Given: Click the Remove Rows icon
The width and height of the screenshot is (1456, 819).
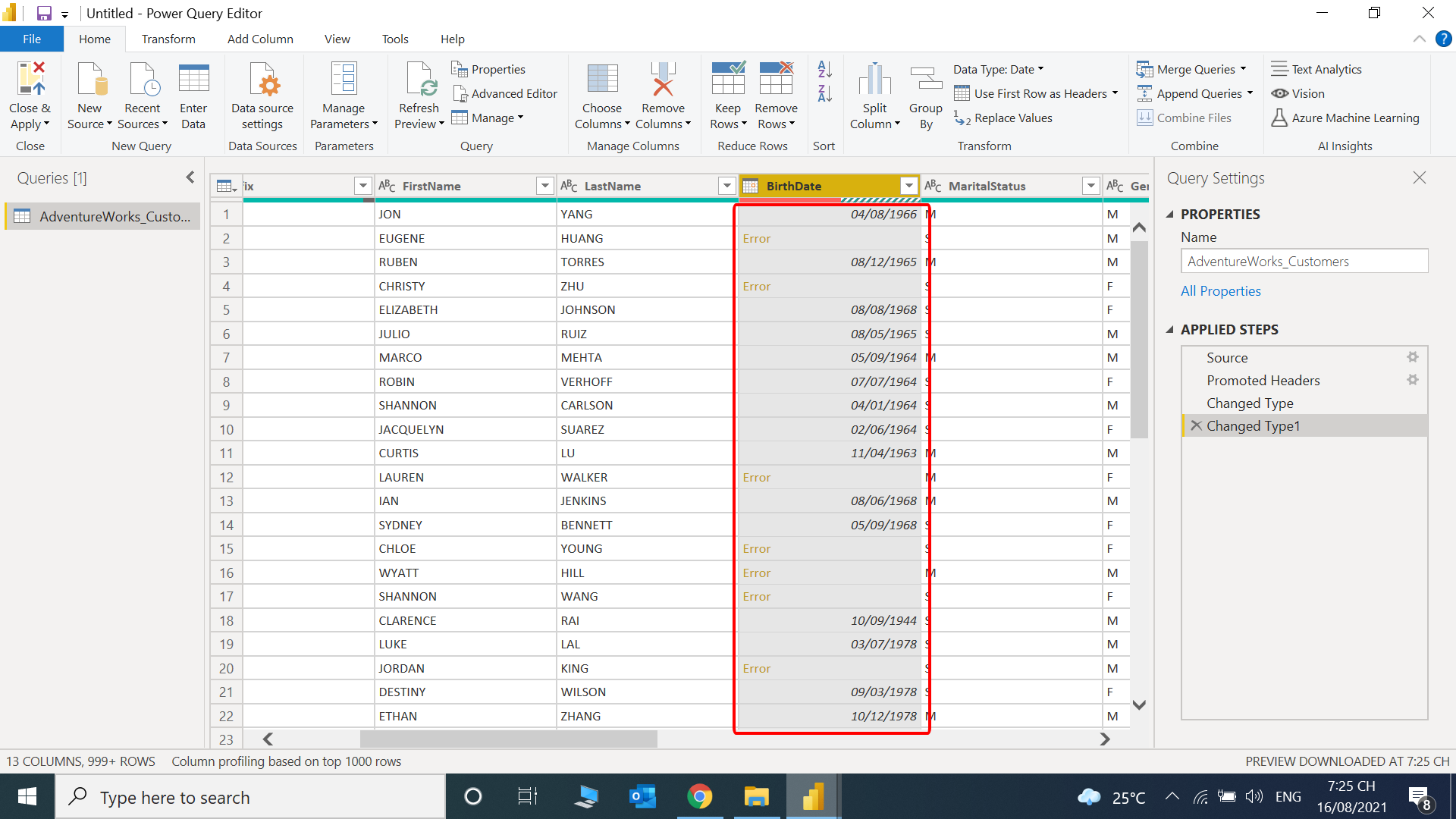Looking at the screenshot, I should pos(776,79).
